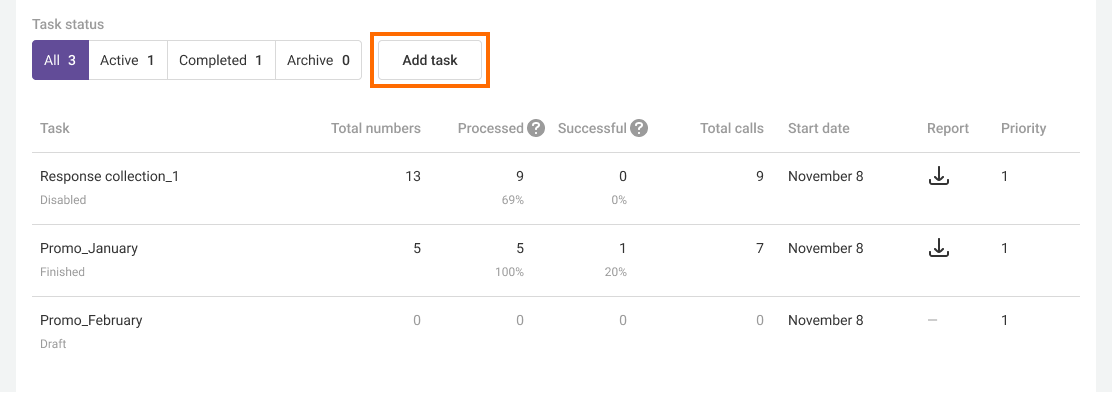Screen dimensions: 1112x416
Task: Download the Response collection_1 report
Action: pyautogui.click(x=938, y=177)
